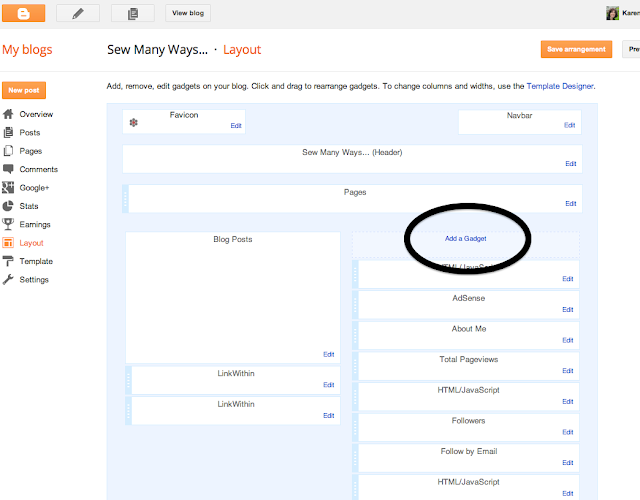Click the orange Layout icon

coord(8,243)
